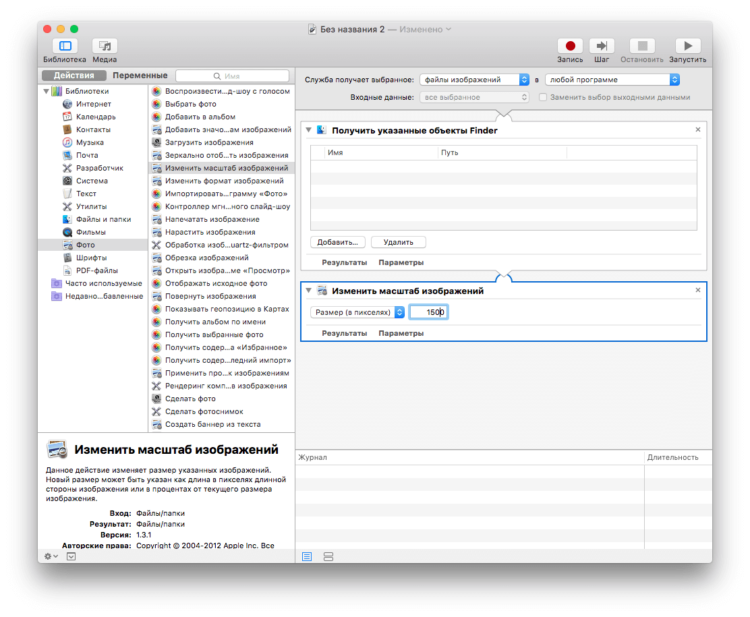Collapse Получить указанные объекты Finder action
750x617 pixels.
pyautogui.click(x=309, y=130)
